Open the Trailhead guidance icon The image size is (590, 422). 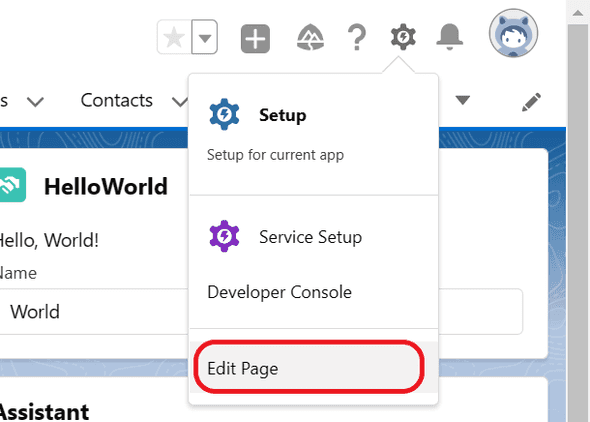[310, 37]
